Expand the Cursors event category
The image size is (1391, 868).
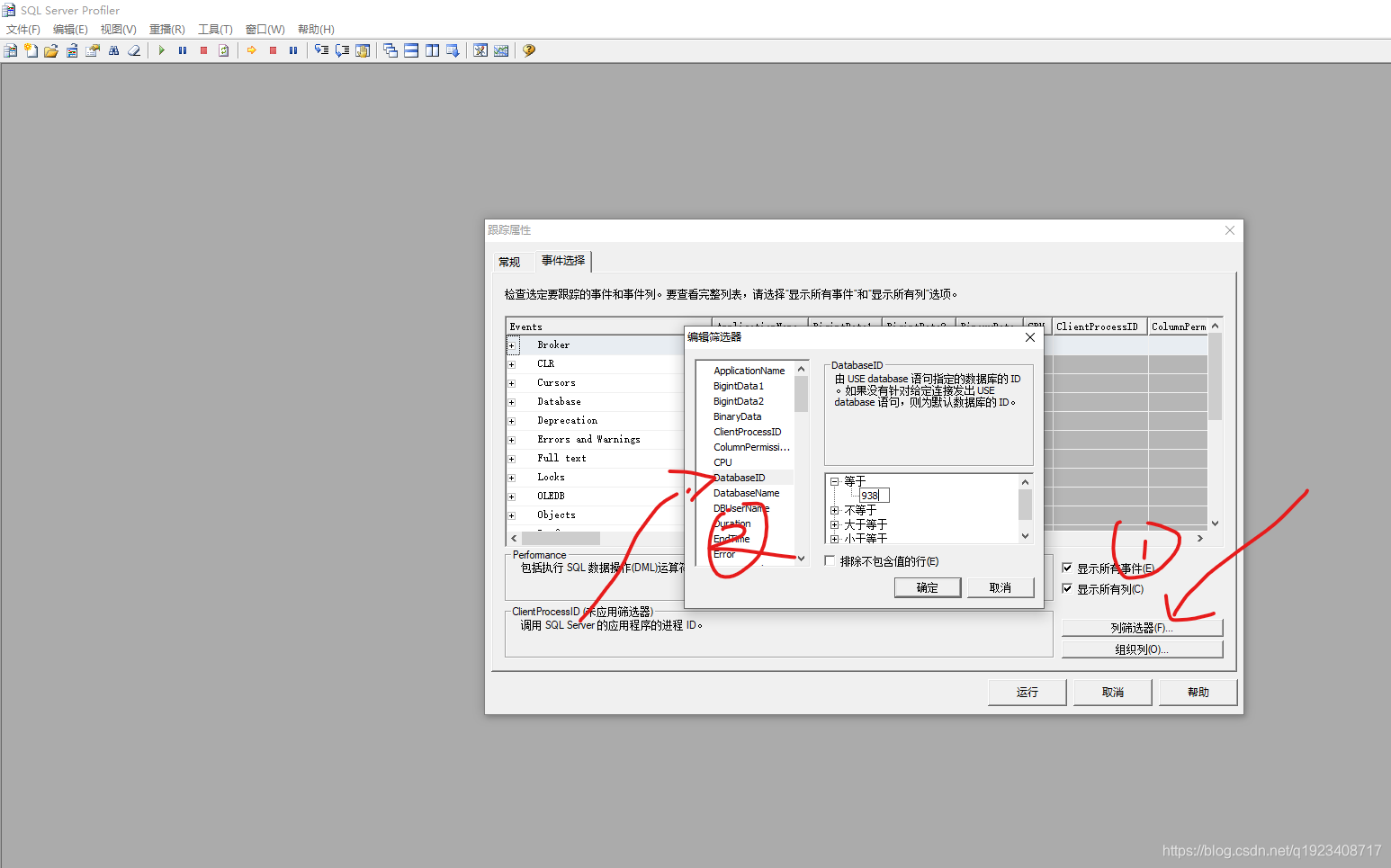coord(512,383)
